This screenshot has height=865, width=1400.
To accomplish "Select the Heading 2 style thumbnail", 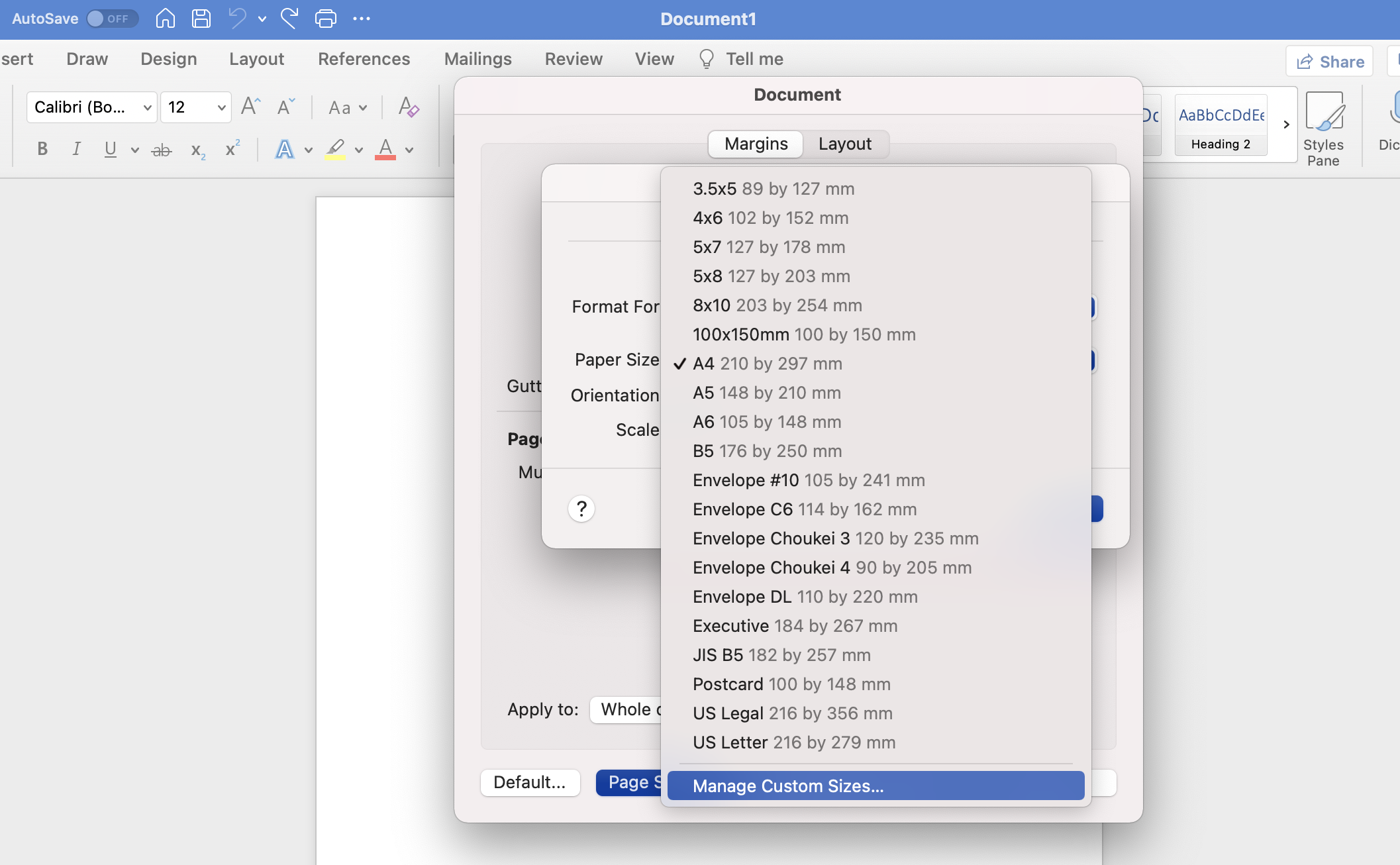I will pos(1221,125).
